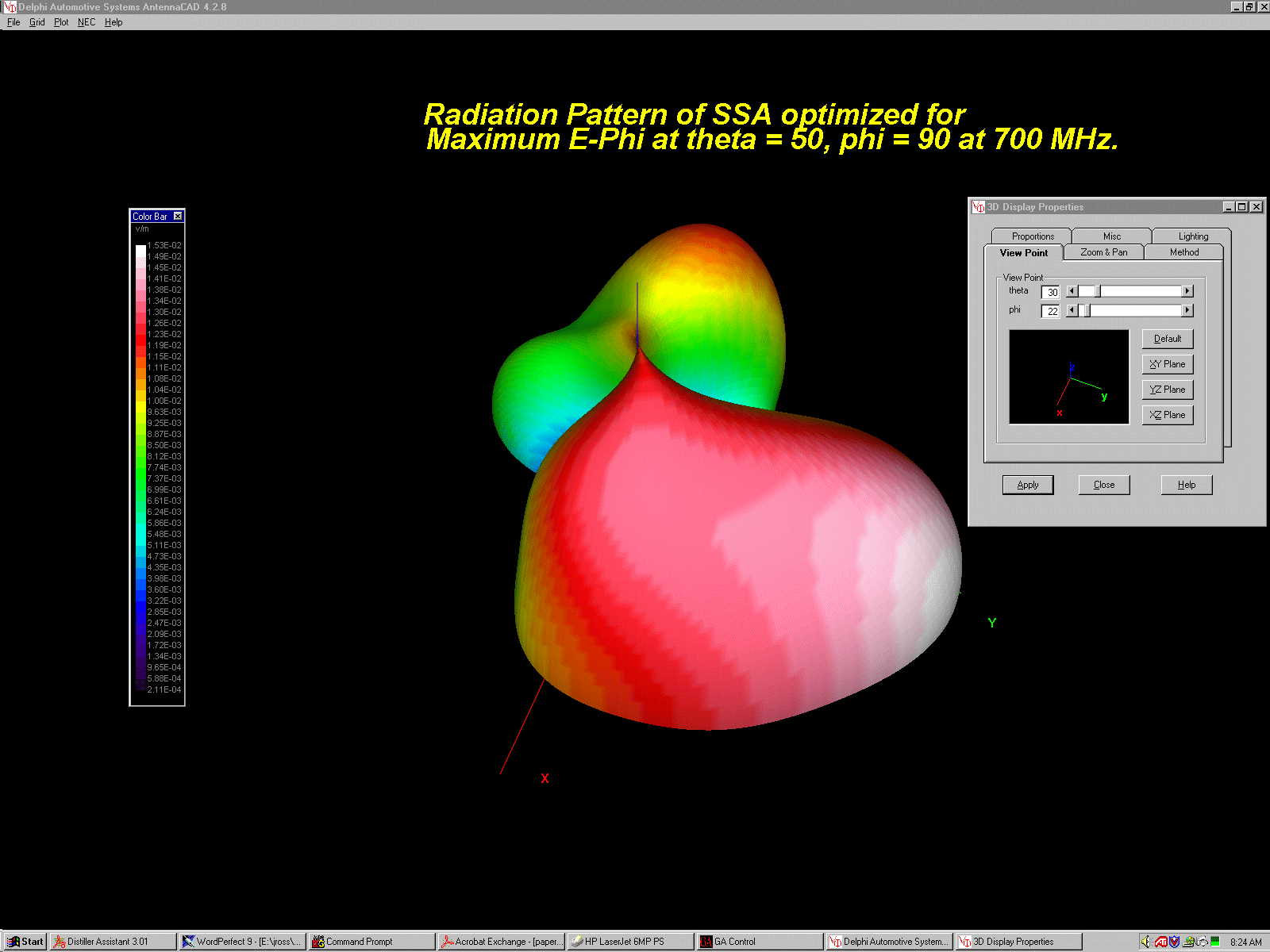This screenshot has height=952, width=1270.
Task: Open the Grid menu
Action: [37, 22]
